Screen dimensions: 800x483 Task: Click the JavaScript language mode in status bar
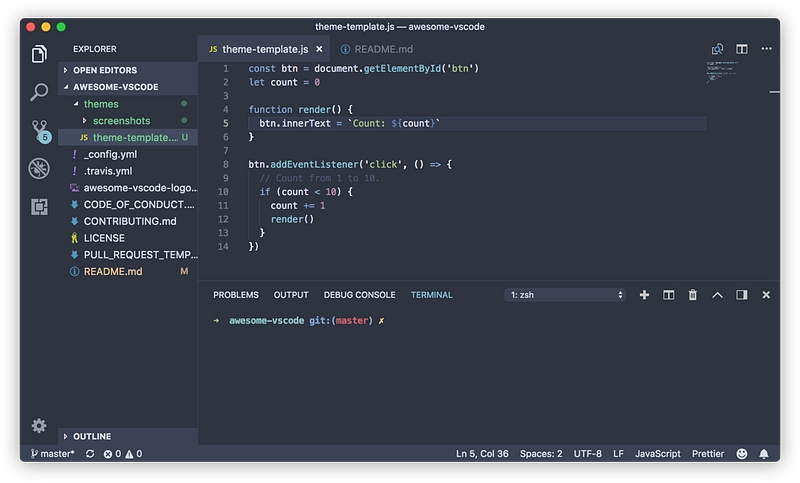(657, 453)
